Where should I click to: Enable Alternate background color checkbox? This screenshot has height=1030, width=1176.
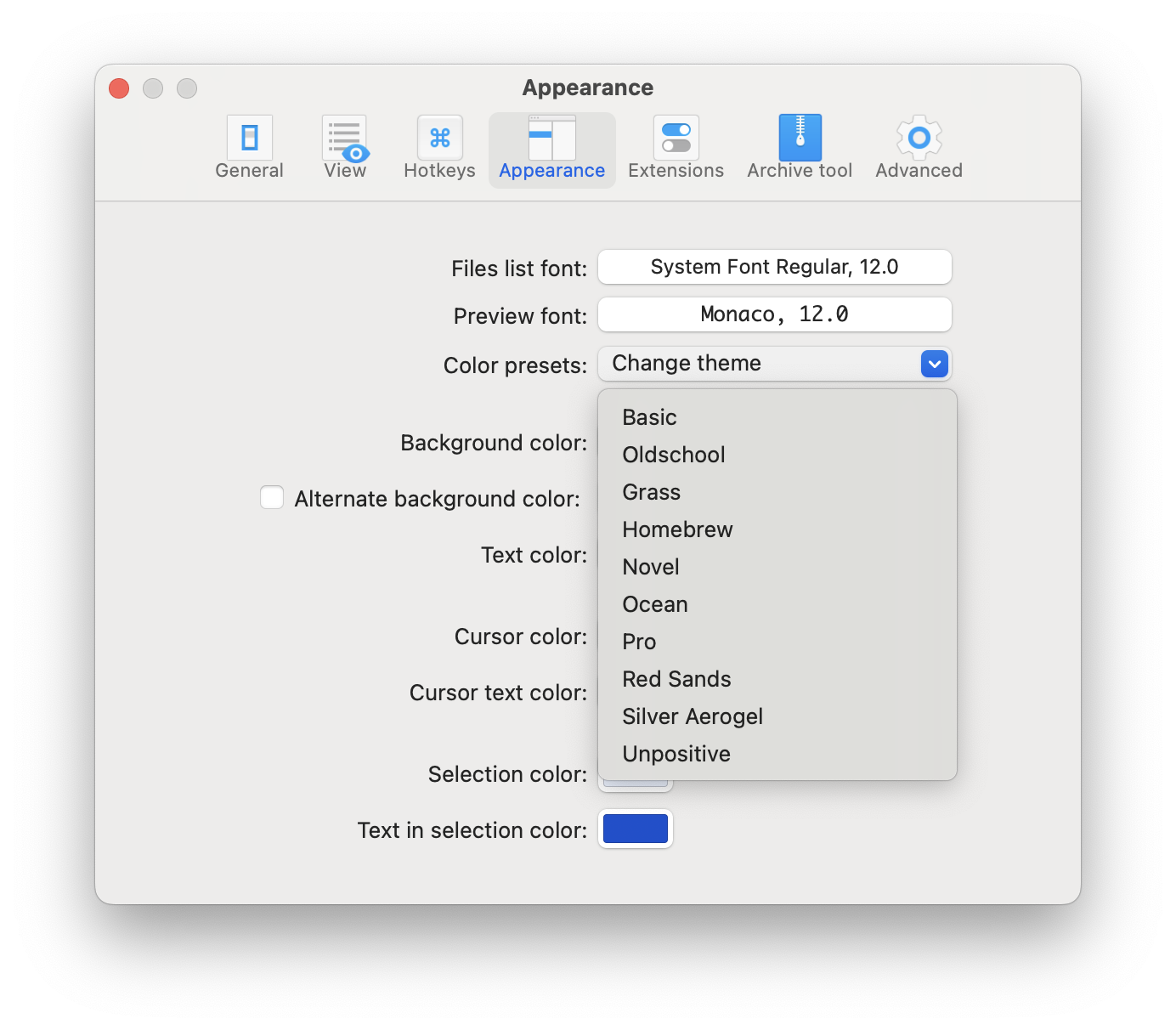click(x=272, y=498)
